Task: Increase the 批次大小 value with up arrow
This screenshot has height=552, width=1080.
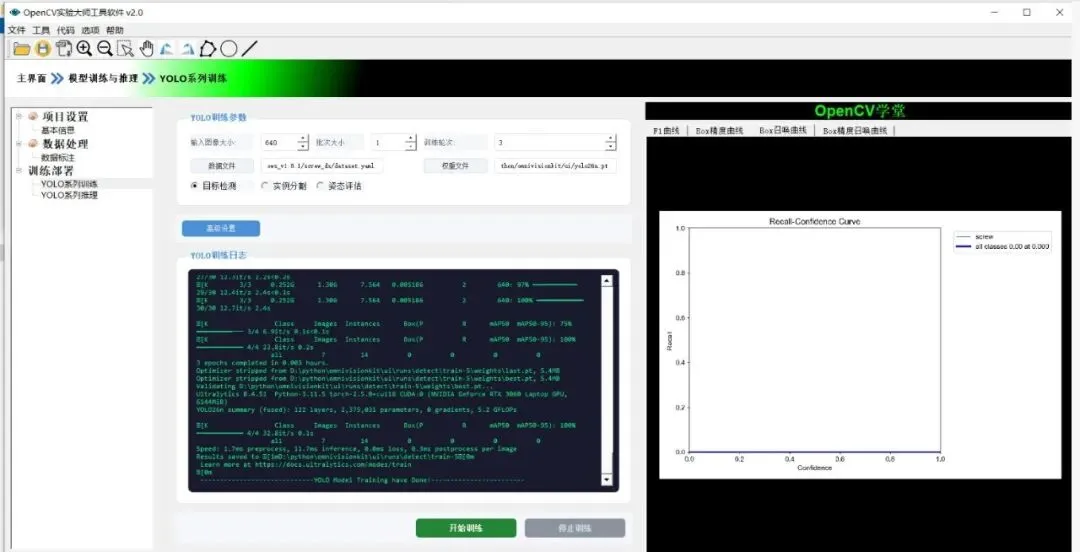Action: [411, 139]
